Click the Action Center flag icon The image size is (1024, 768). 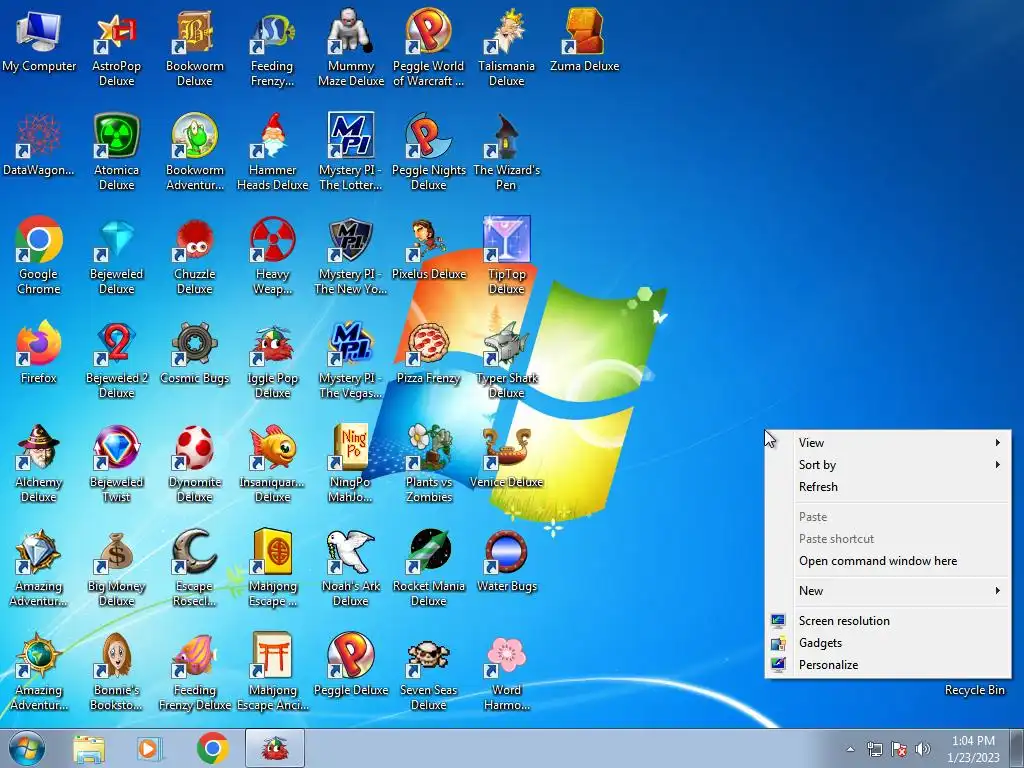(899, 749)
